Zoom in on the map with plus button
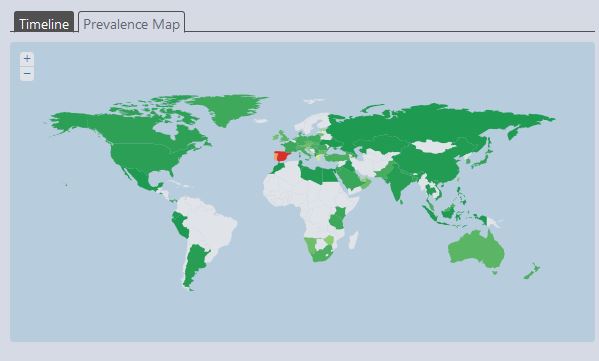This screenshot has height=361, width=599. [27, 59]
